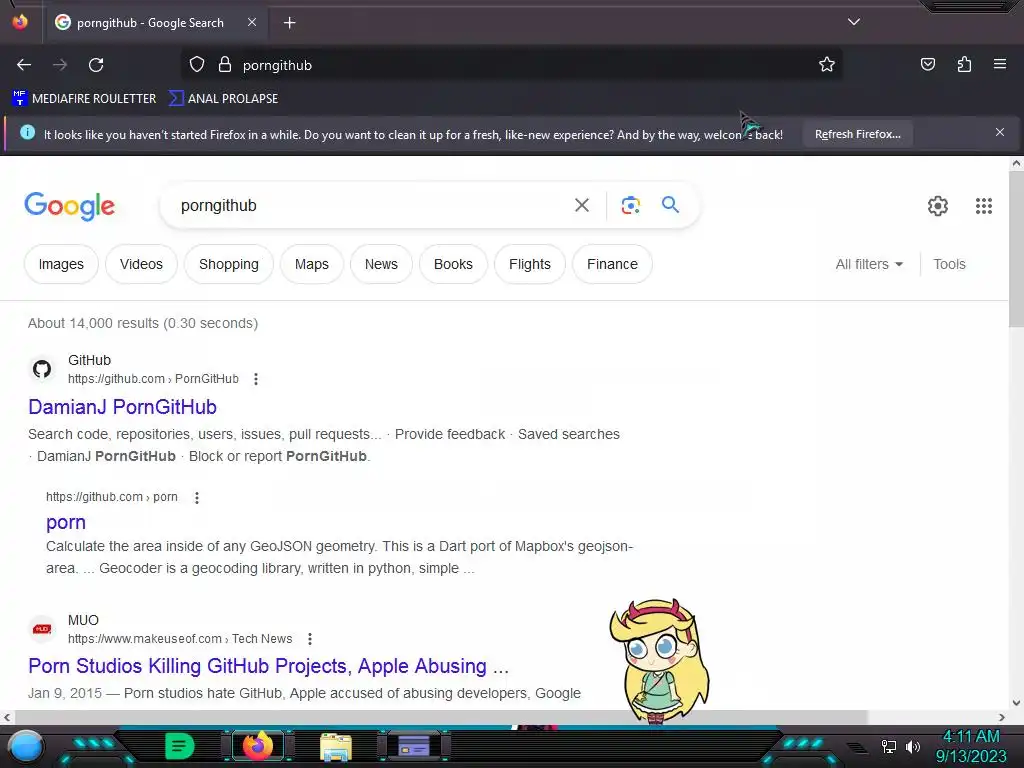Viewport: 1024px width, 768px height.
Task: Expand the All filters dropdown
Action: 869,264
